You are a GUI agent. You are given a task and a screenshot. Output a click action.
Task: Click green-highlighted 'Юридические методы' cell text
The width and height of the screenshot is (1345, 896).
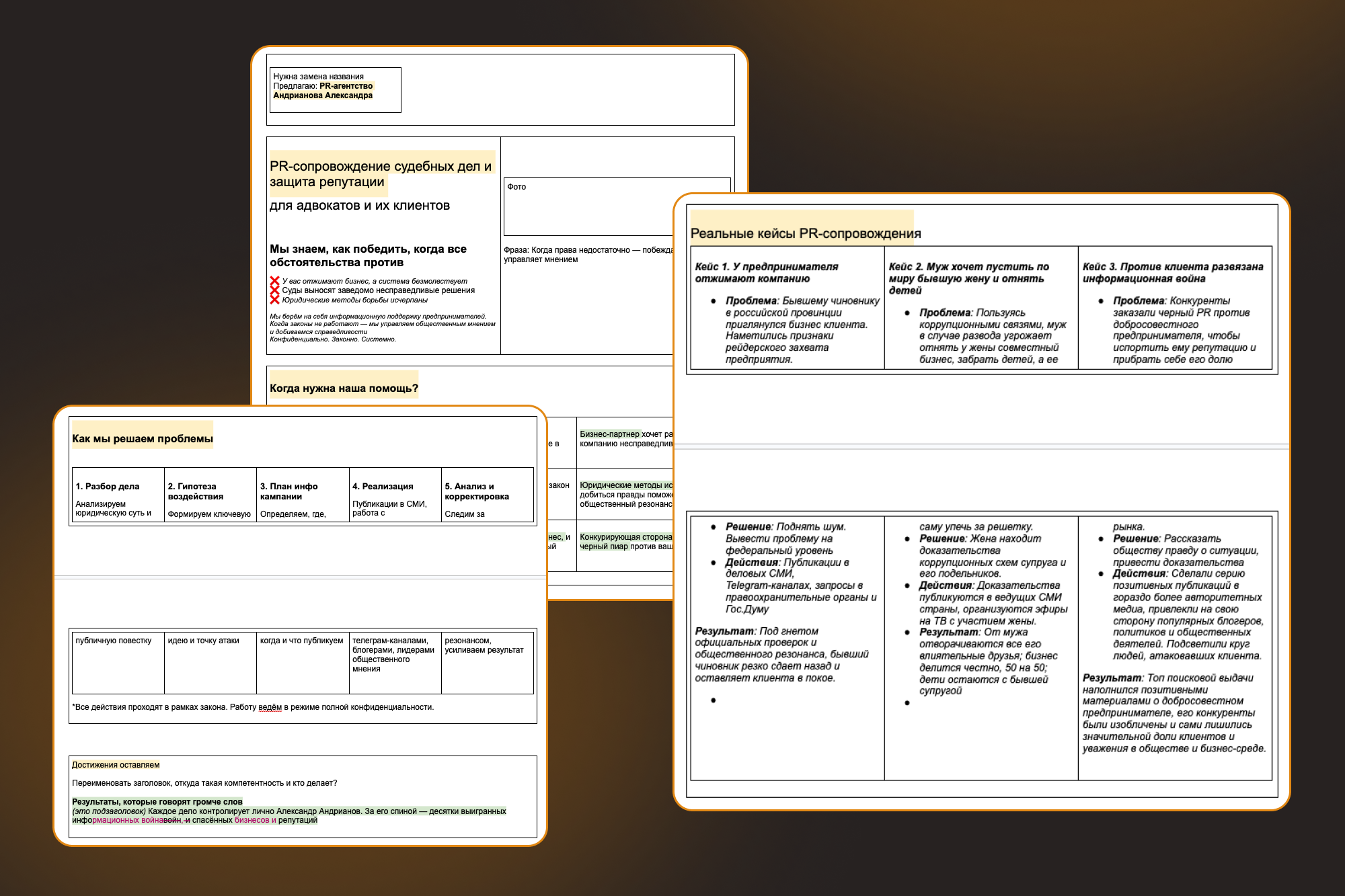626,485
